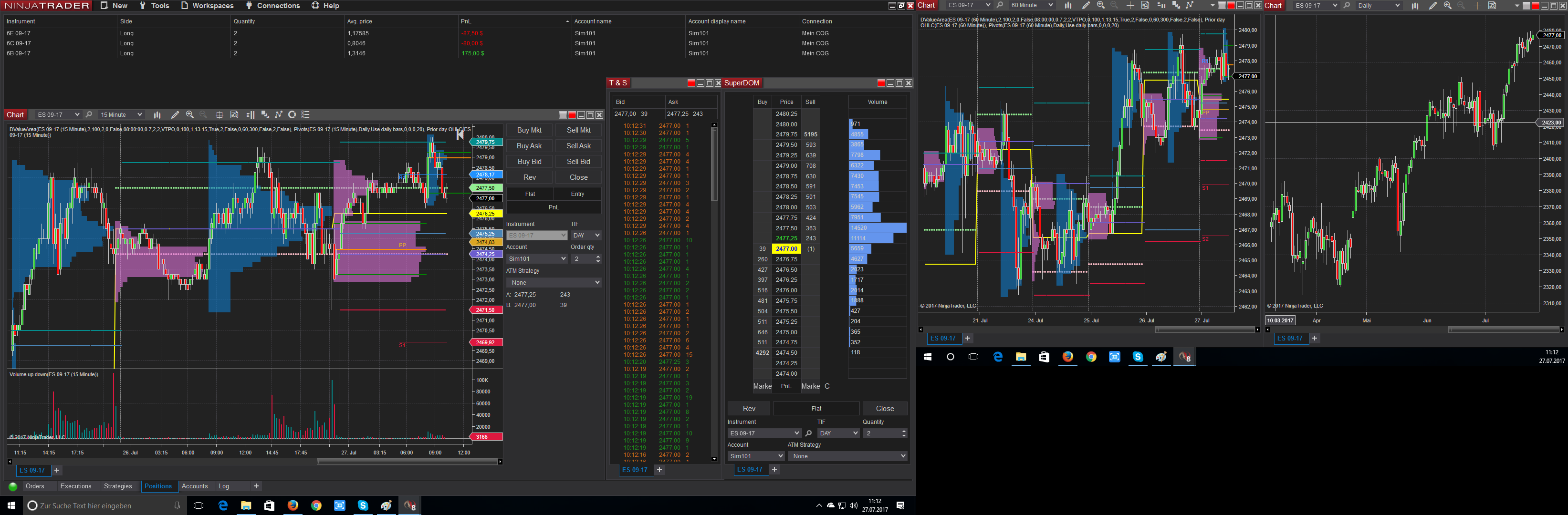This screenshot has height=515, width=1568.
Task: Show the data box in 15 Minute chart
Action: pos(234,115)
